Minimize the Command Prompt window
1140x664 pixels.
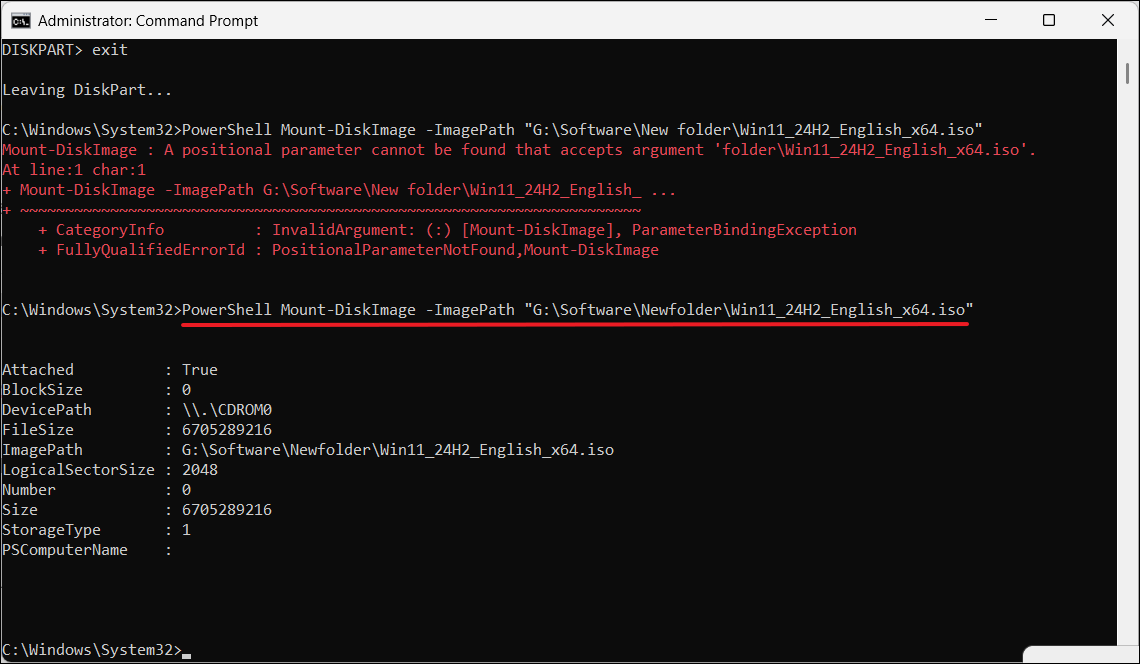click(990, 20)
